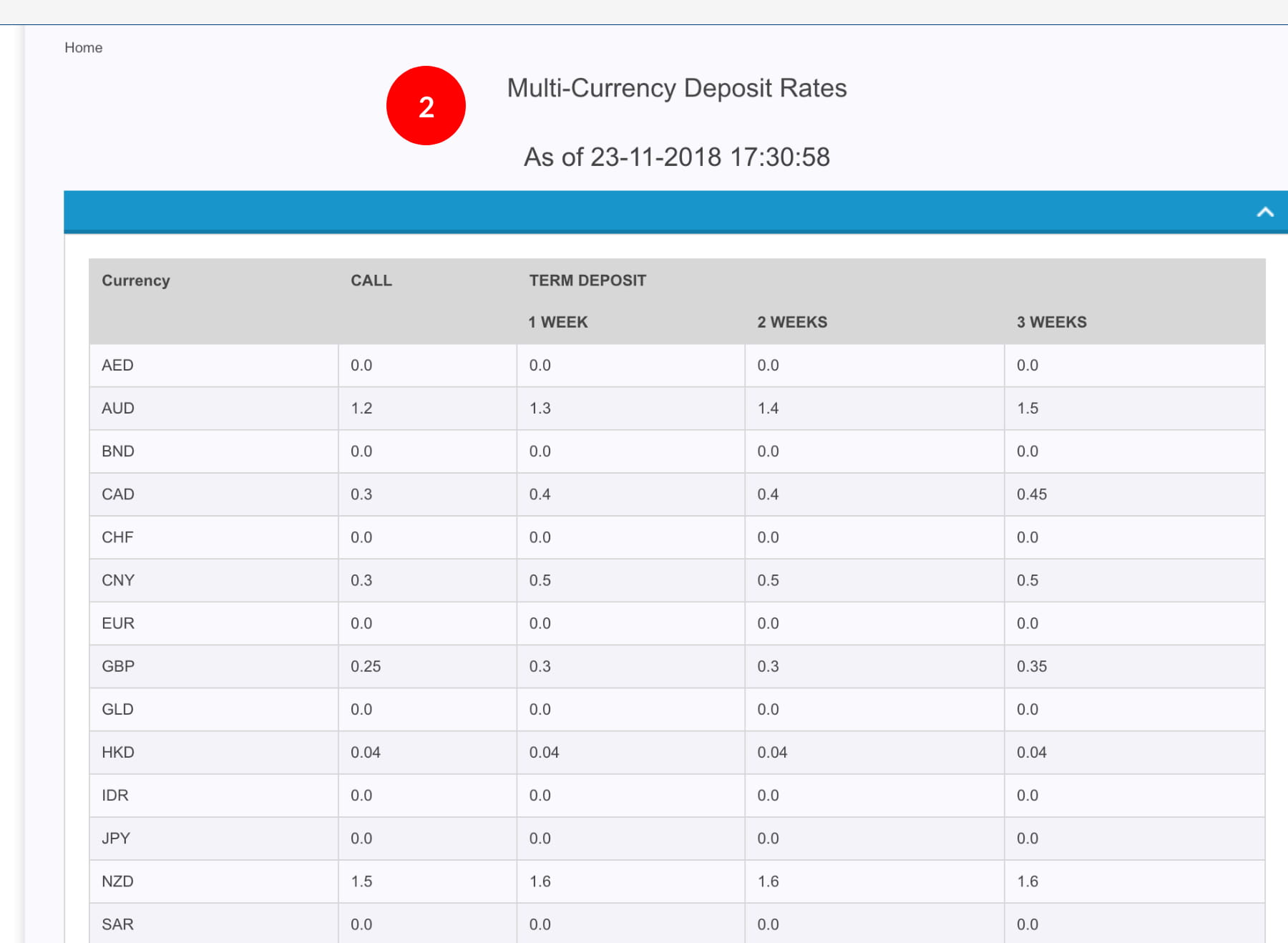Collapse the rates panel using the chevron
The width and height of the screenshot is (1288, 943).
tap(1264, 212)
